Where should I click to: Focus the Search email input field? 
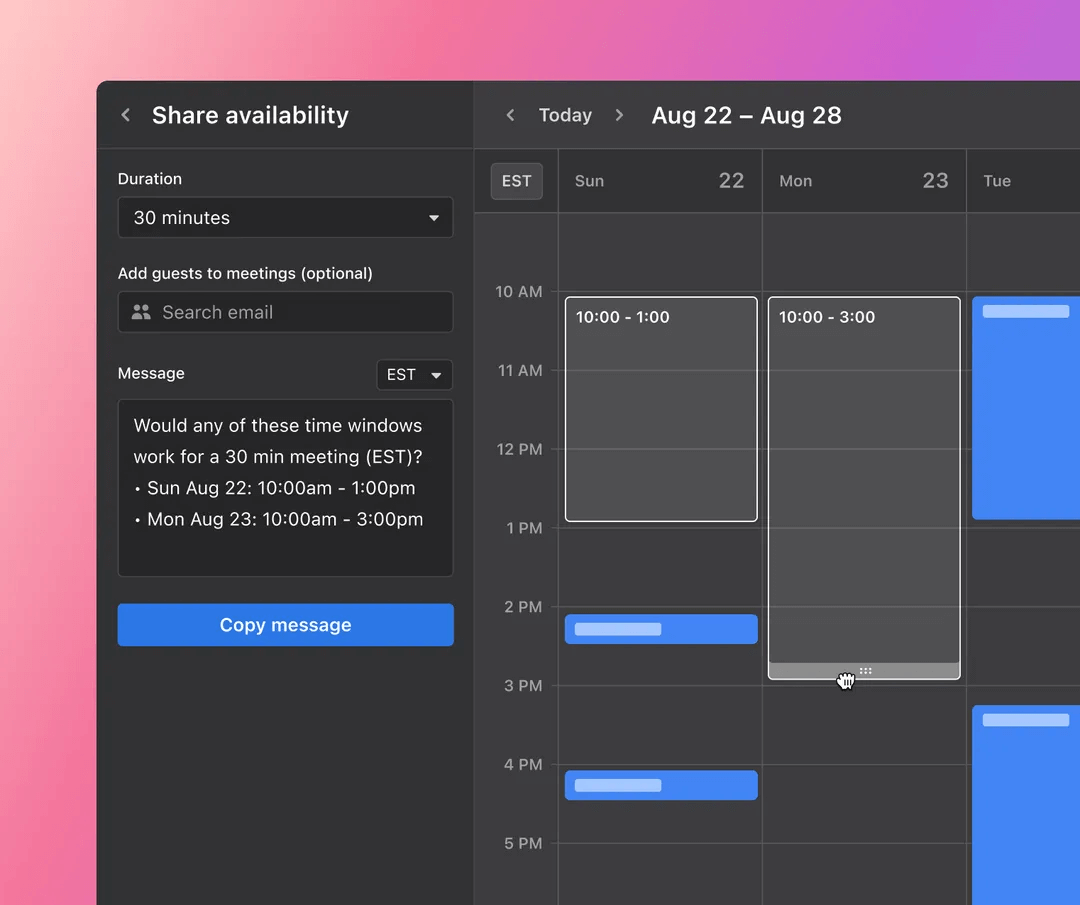pos(285,312)
